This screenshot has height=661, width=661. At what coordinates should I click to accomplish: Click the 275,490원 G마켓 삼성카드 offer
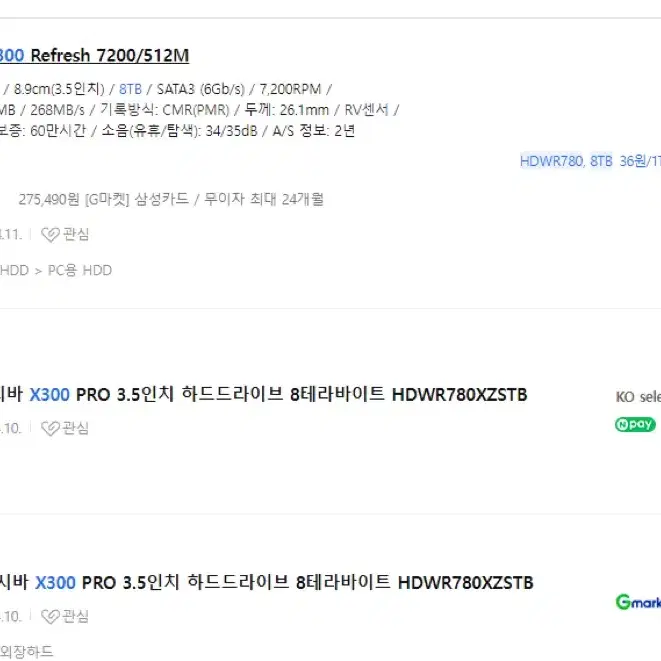click(171, 199)
